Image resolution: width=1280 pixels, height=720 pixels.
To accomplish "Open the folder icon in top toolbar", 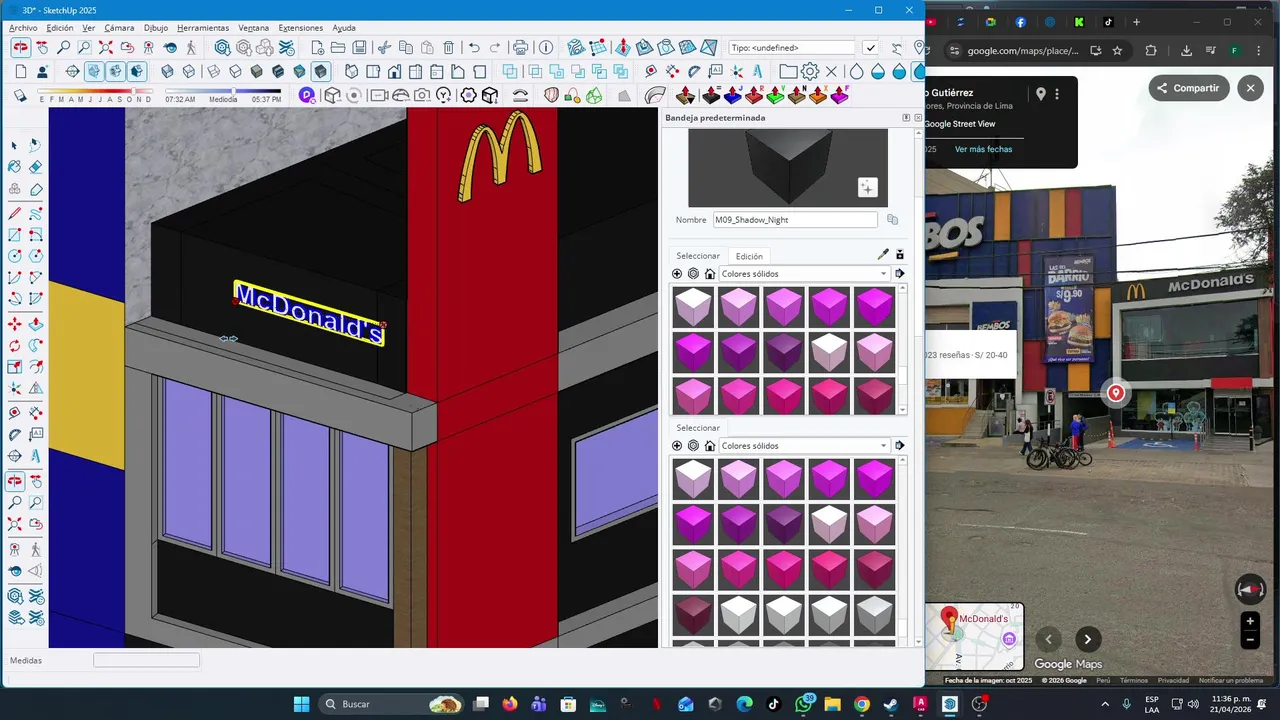I will click(338, 47).
